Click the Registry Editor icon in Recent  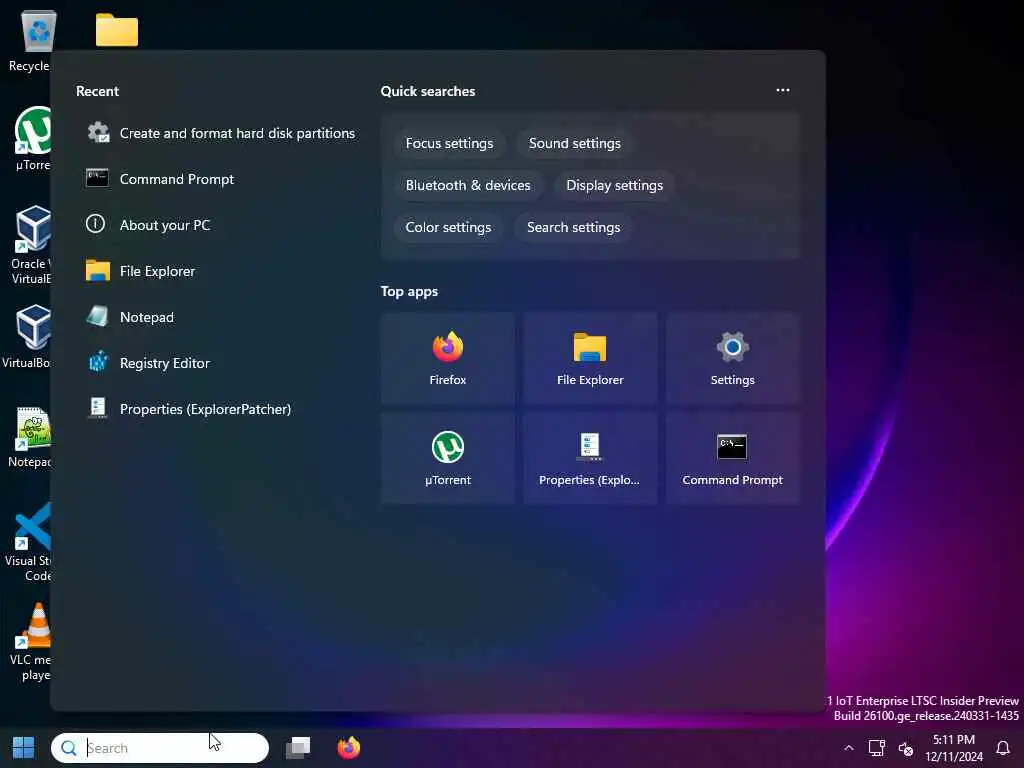point(98,361)
